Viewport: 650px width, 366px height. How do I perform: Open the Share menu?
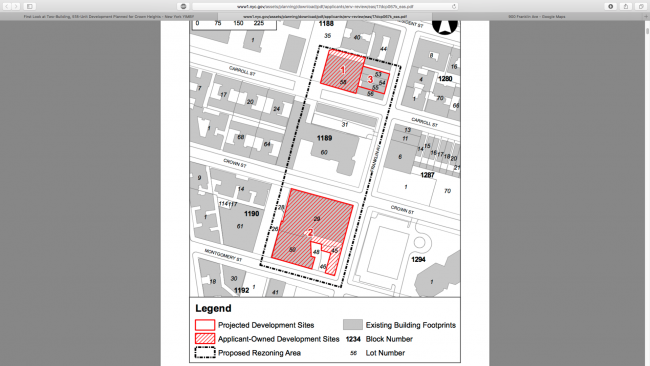click(x=626, y=6)
